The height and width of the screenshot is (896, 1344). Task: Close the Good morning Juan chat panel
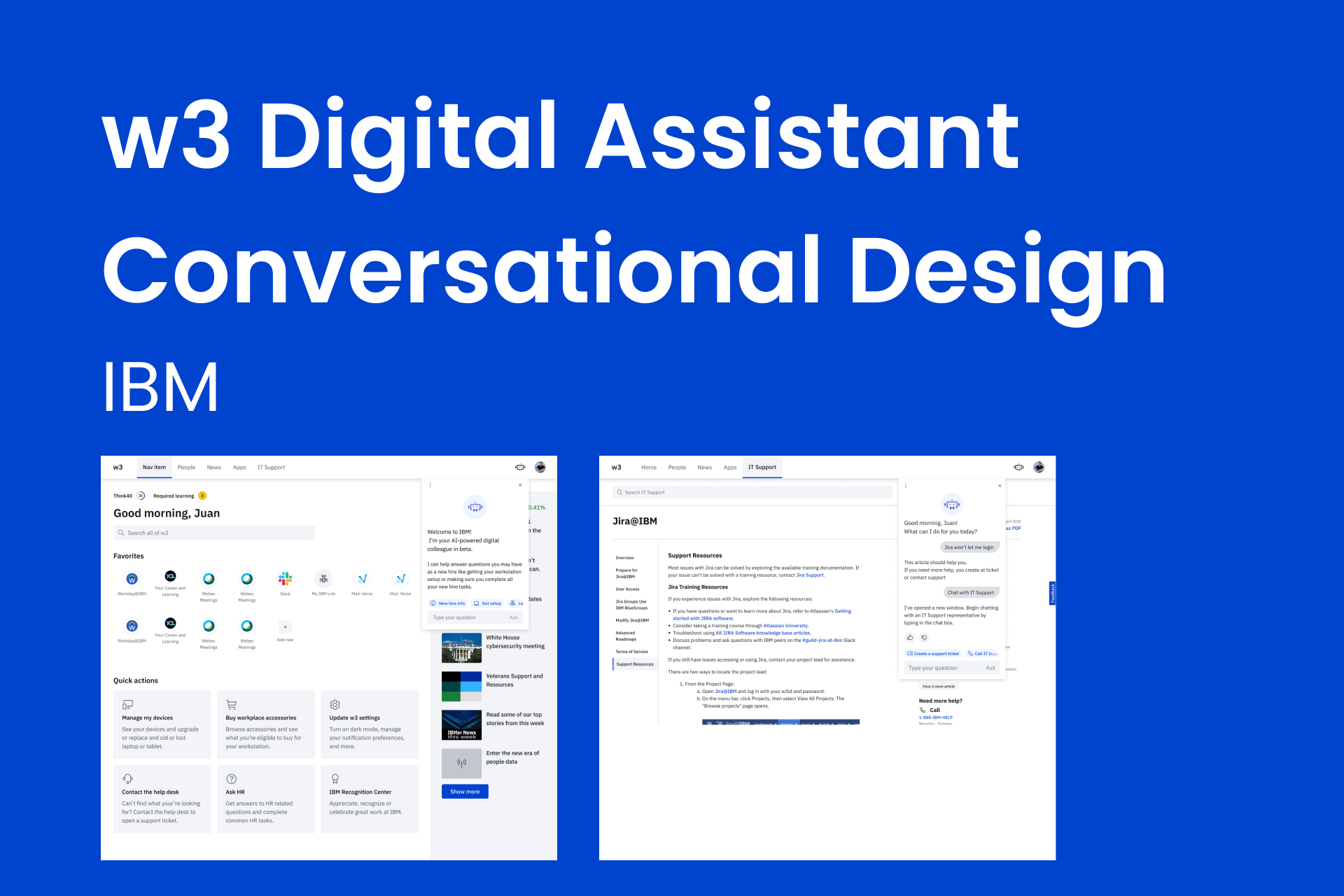click(x=1000, y=485)
